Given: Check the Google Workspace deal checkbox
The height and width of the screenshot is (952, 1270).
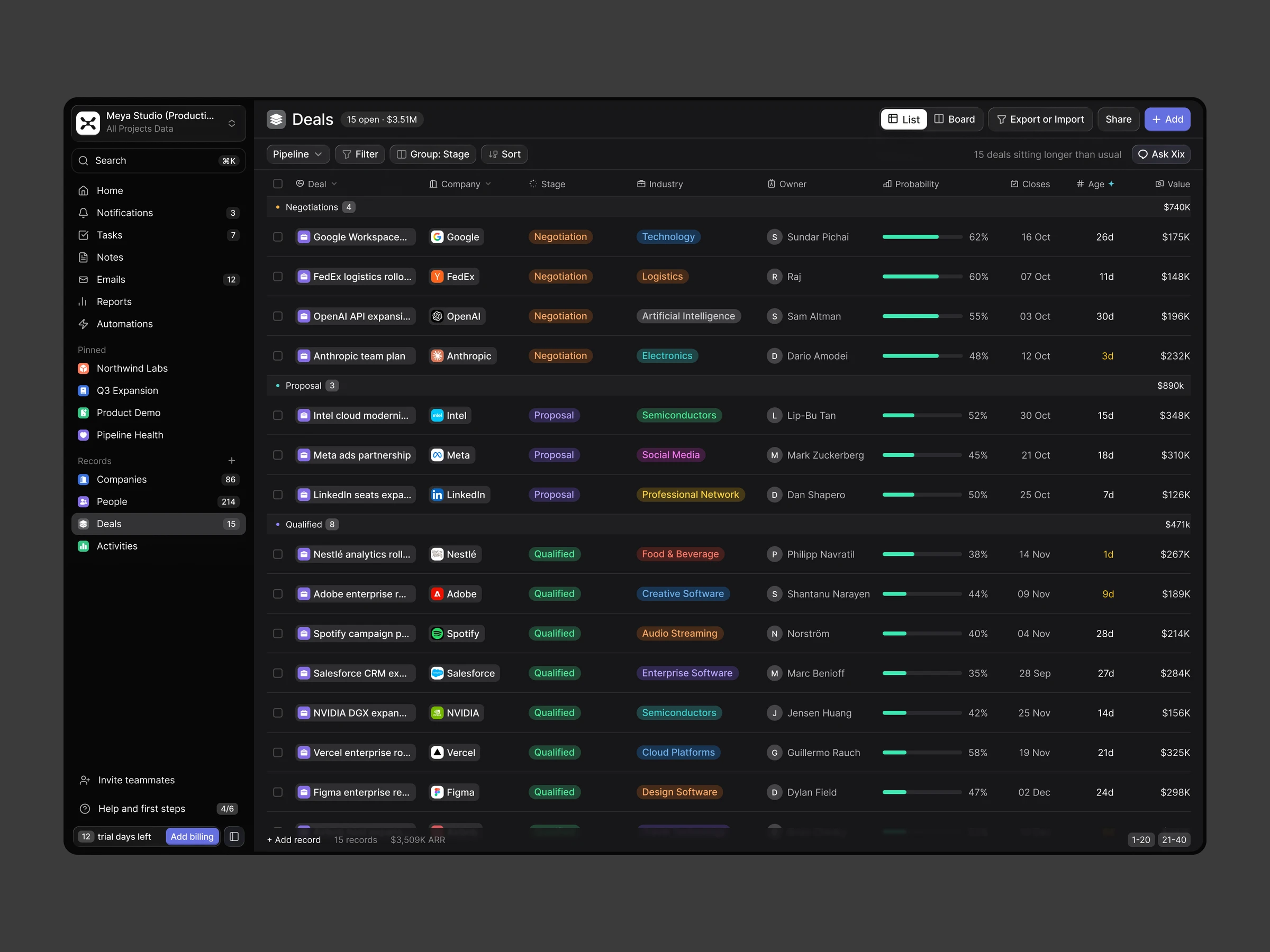Looking at the screenshot, I should coord(278,237).
